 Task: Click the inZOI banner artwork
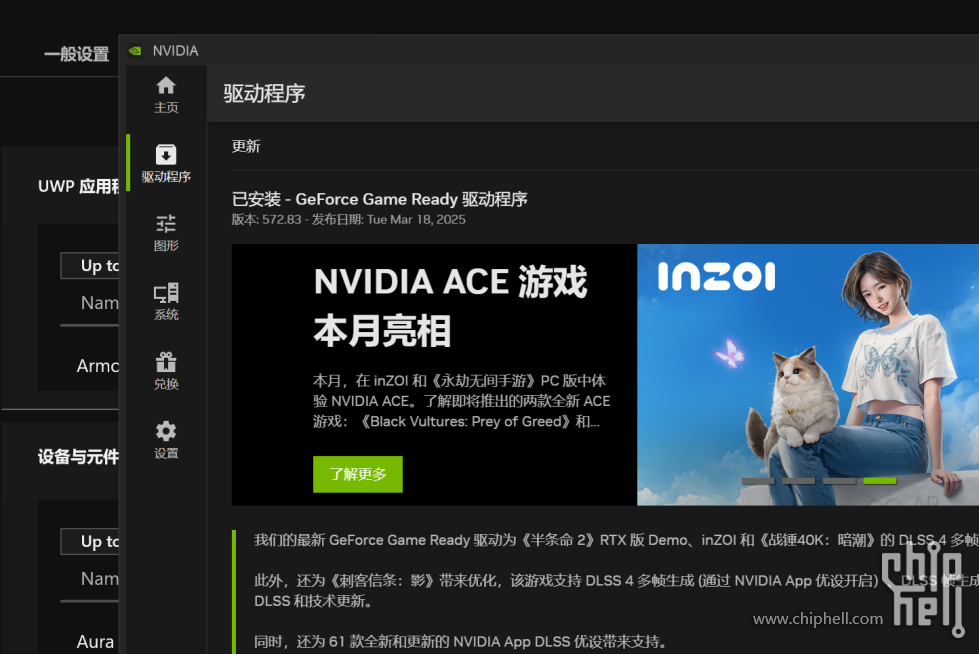click(808, 375)
